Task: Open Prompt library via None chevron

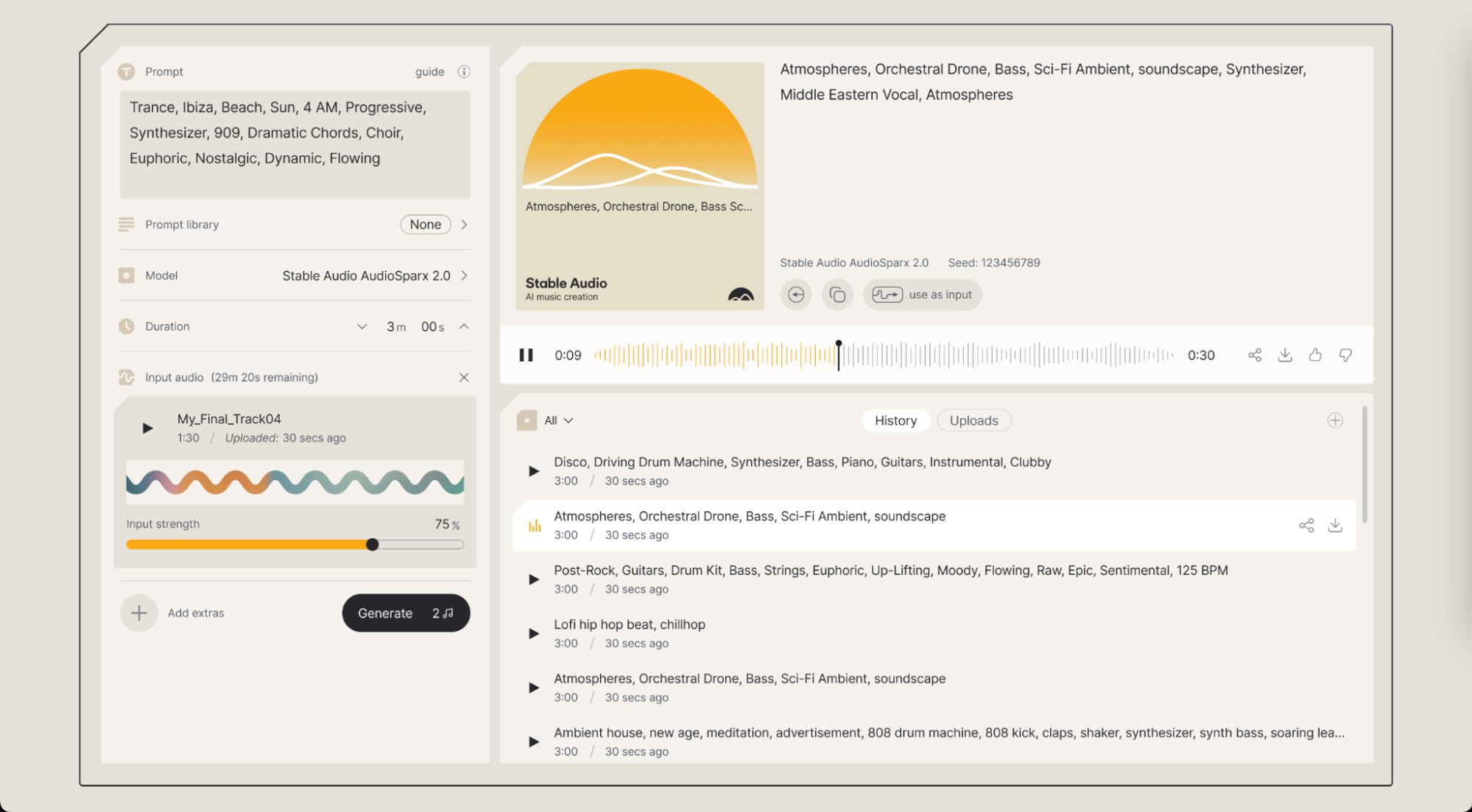Action: (x=464, y=225)
